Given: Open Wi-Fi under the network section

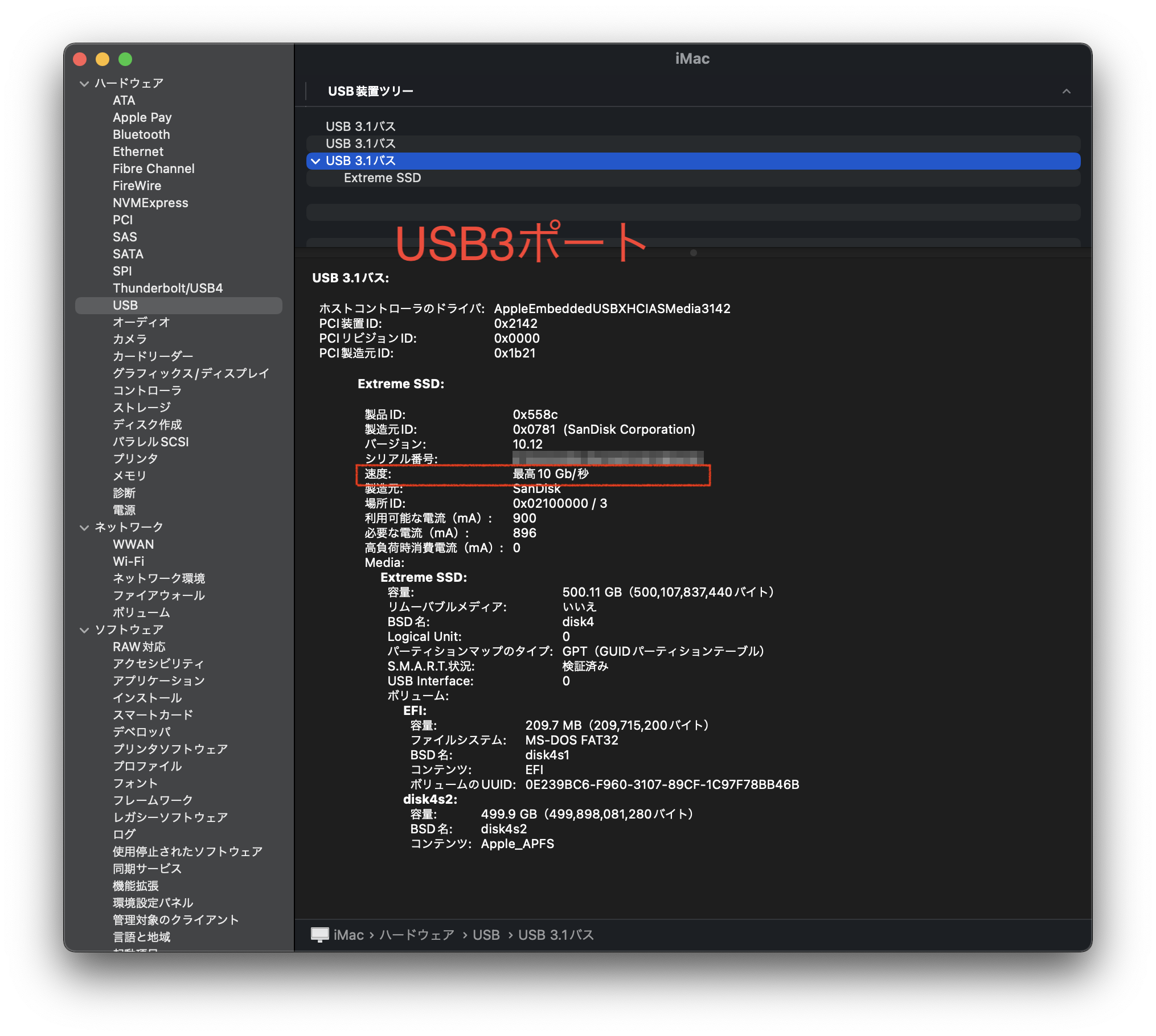Looking at the screenshot, I should (x=129, y=561).
